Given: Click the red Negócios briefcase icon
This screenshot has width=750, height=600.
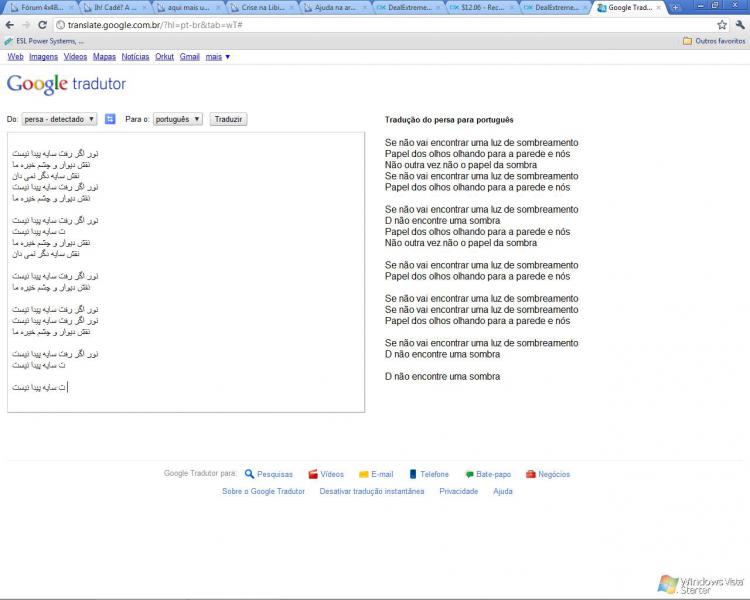Looking at the screenshot, I should (530, 474).
